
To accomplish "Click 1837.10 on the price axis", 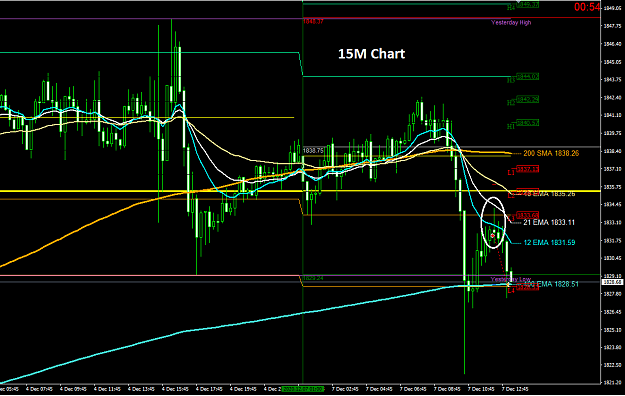I will tap(613, 169).
